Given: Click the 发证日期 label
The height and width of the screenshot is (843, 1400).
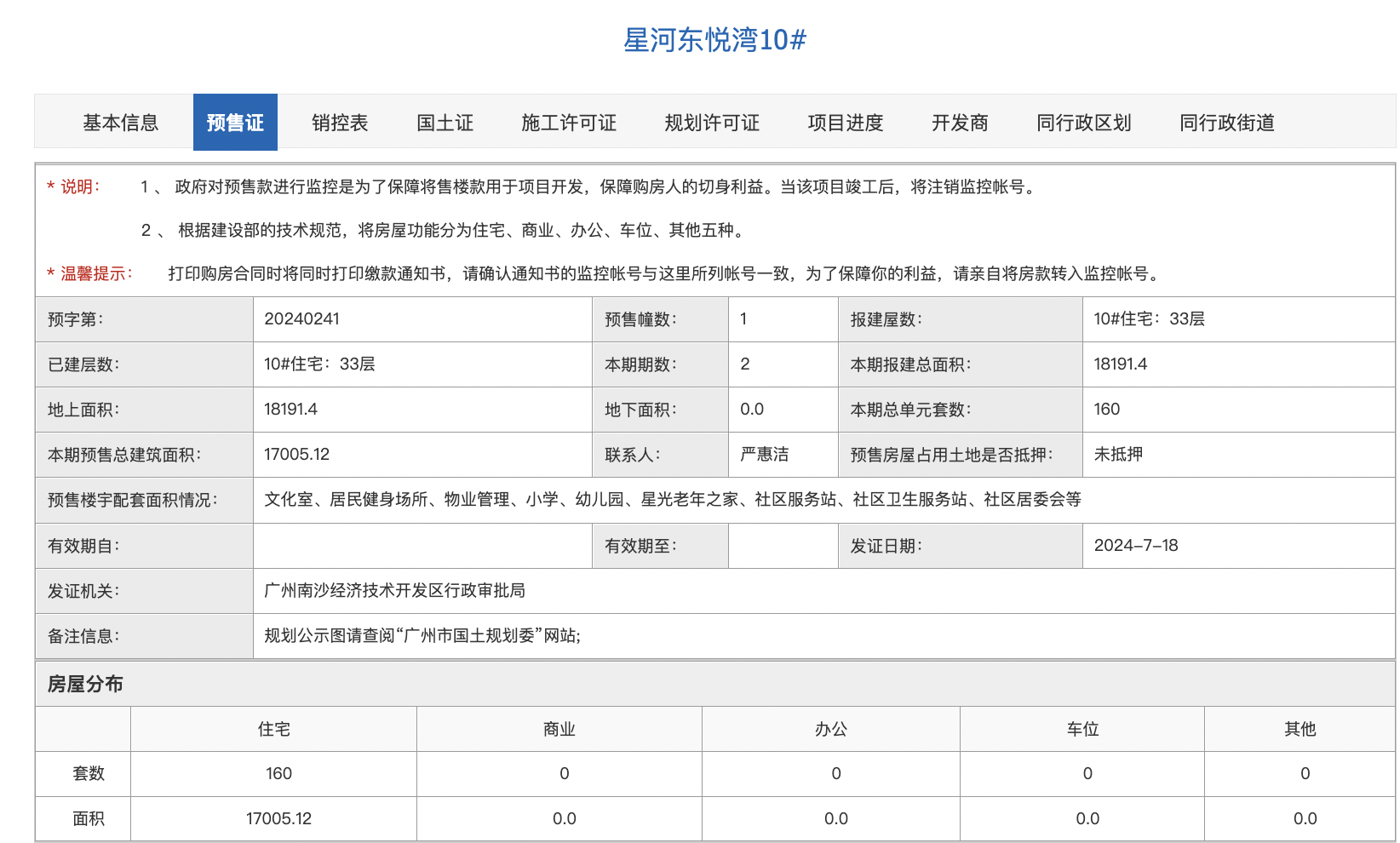Looking at the screenshot, I should click(886, 546).
